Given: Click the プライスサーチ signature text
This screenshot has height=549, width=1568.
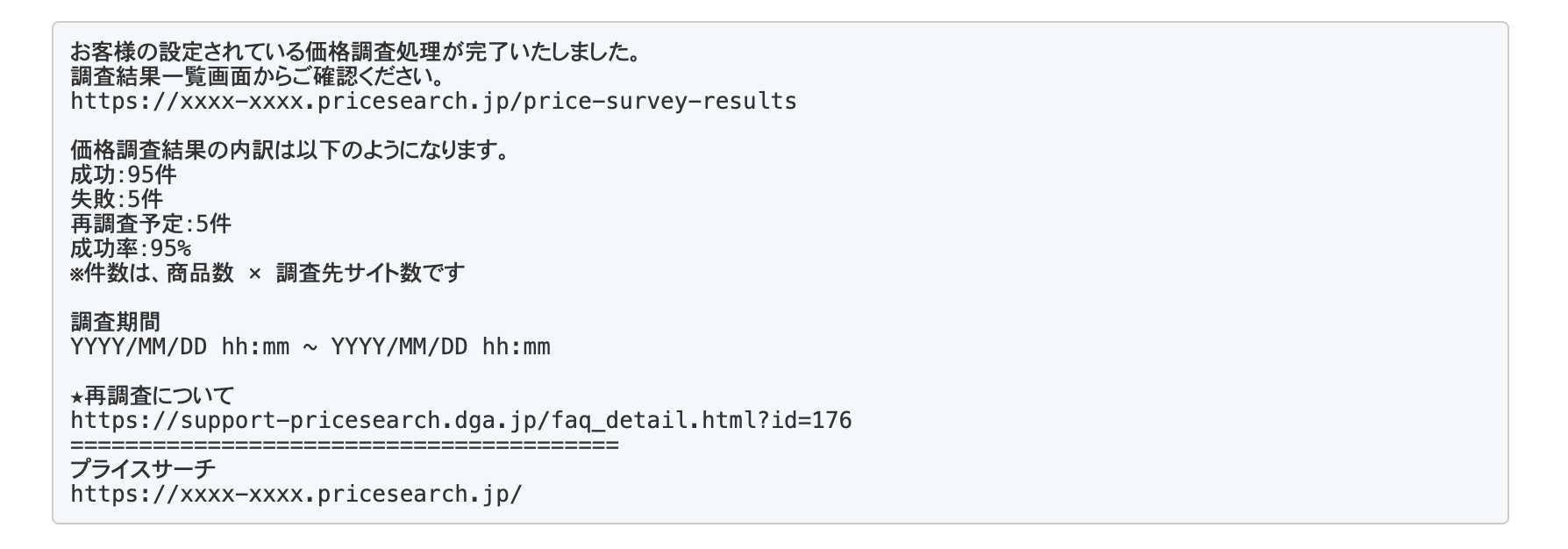Looking at the screenshot, I should [142, 470].
